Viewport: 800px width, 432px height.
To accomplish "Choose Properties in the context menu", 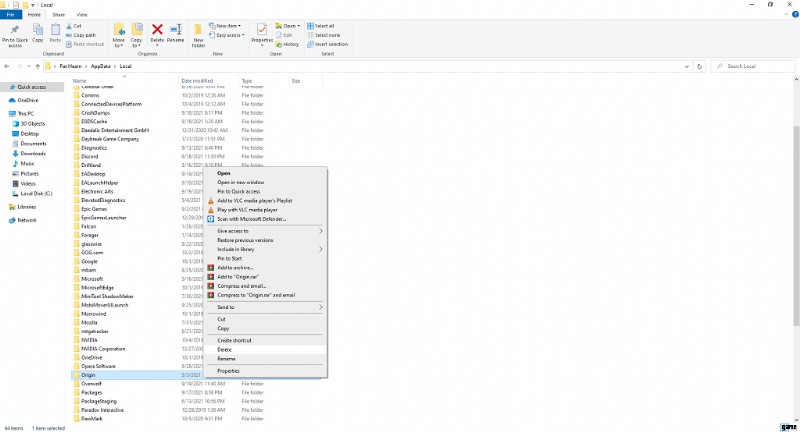I will click(x=265, y=371).
